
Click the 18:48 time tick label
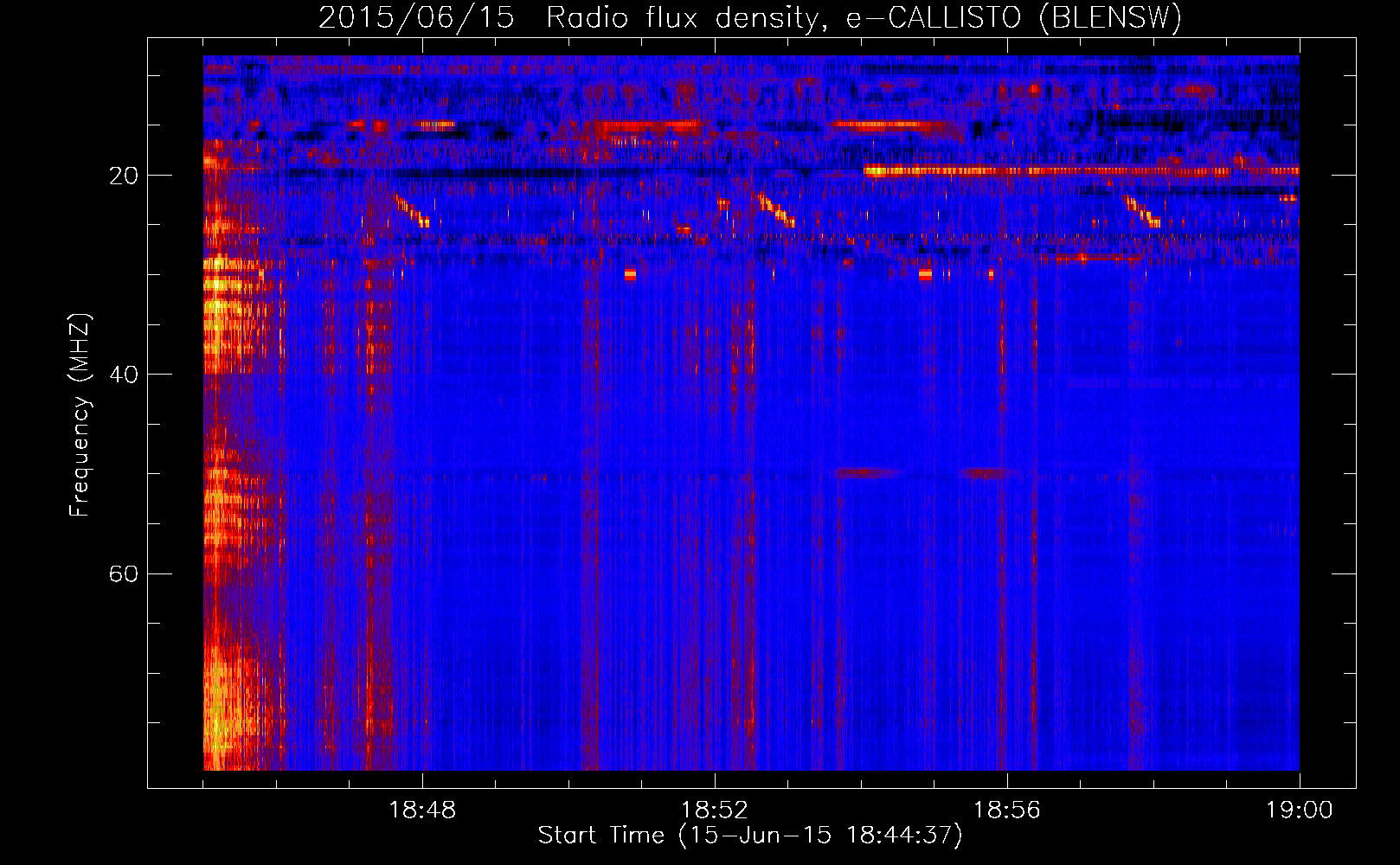click(422, 811)
